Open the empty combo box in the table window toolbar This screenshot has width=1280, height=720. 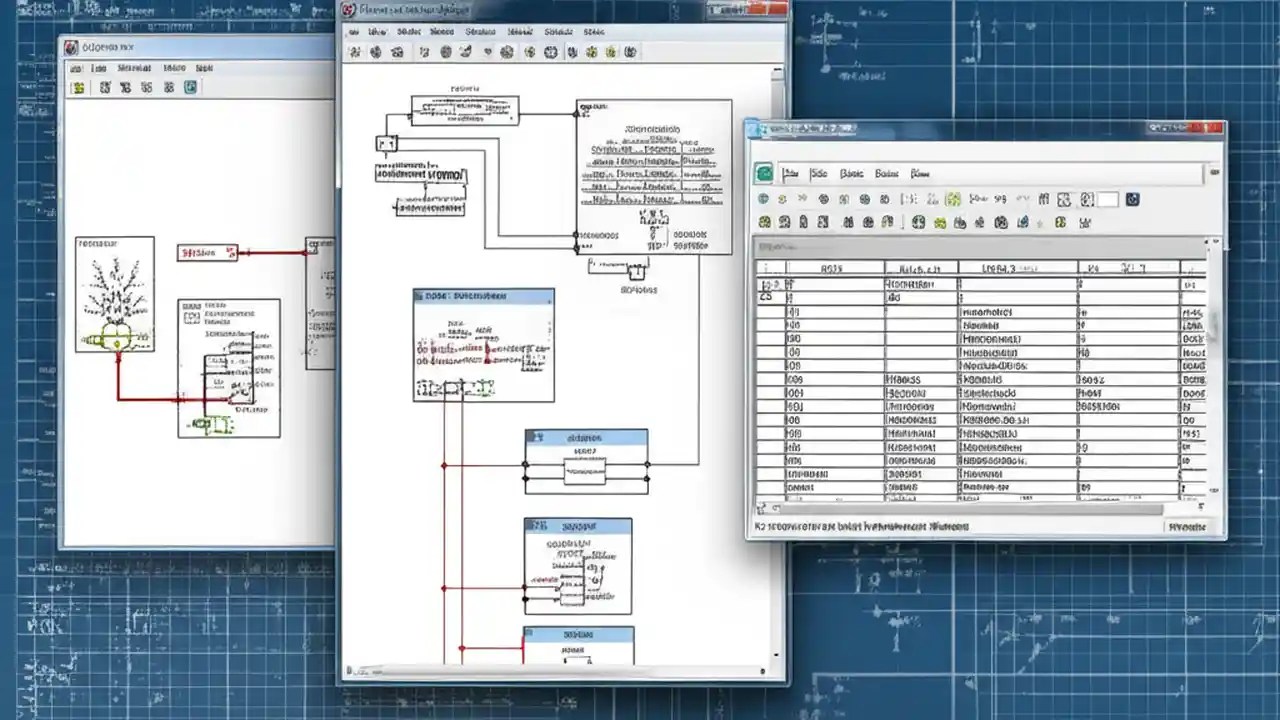point(1108,199)
